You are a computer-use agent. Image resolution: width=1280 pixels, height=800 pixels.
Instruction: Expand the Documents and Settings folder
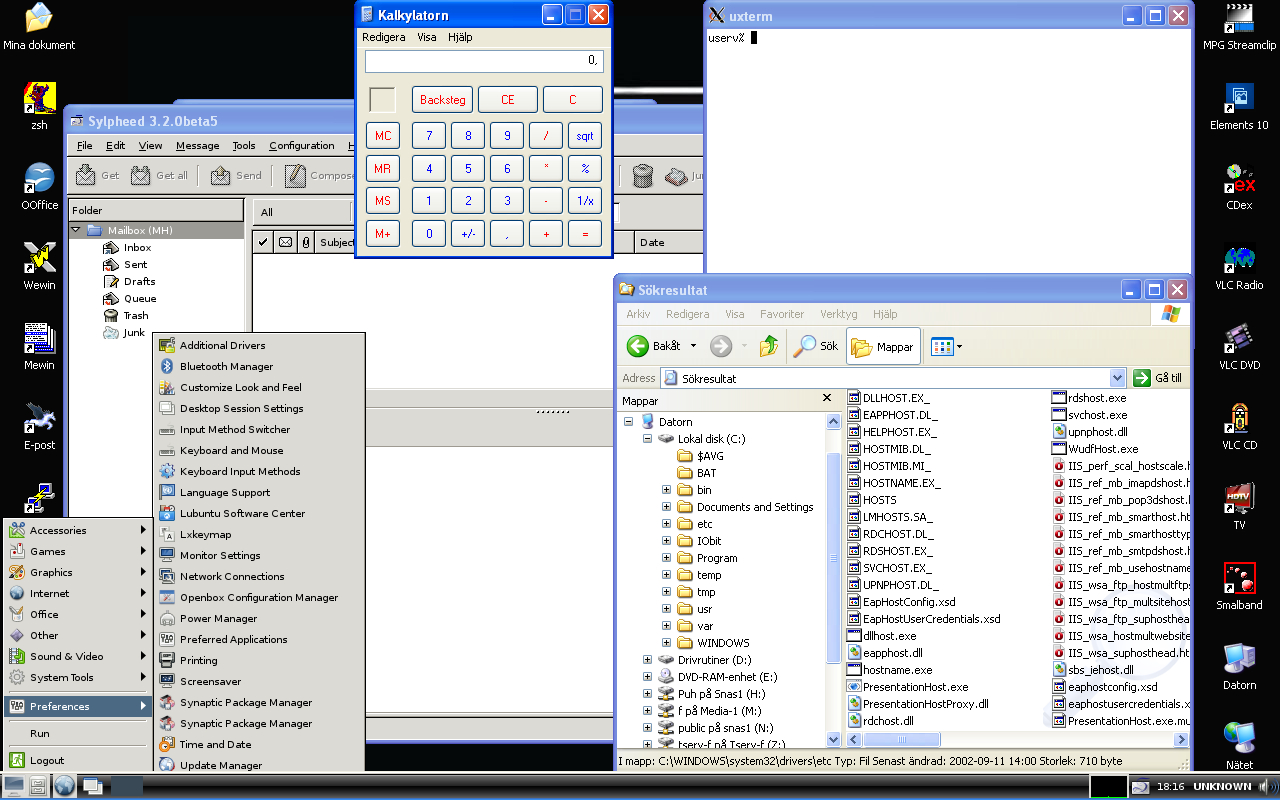pos(666,507)
